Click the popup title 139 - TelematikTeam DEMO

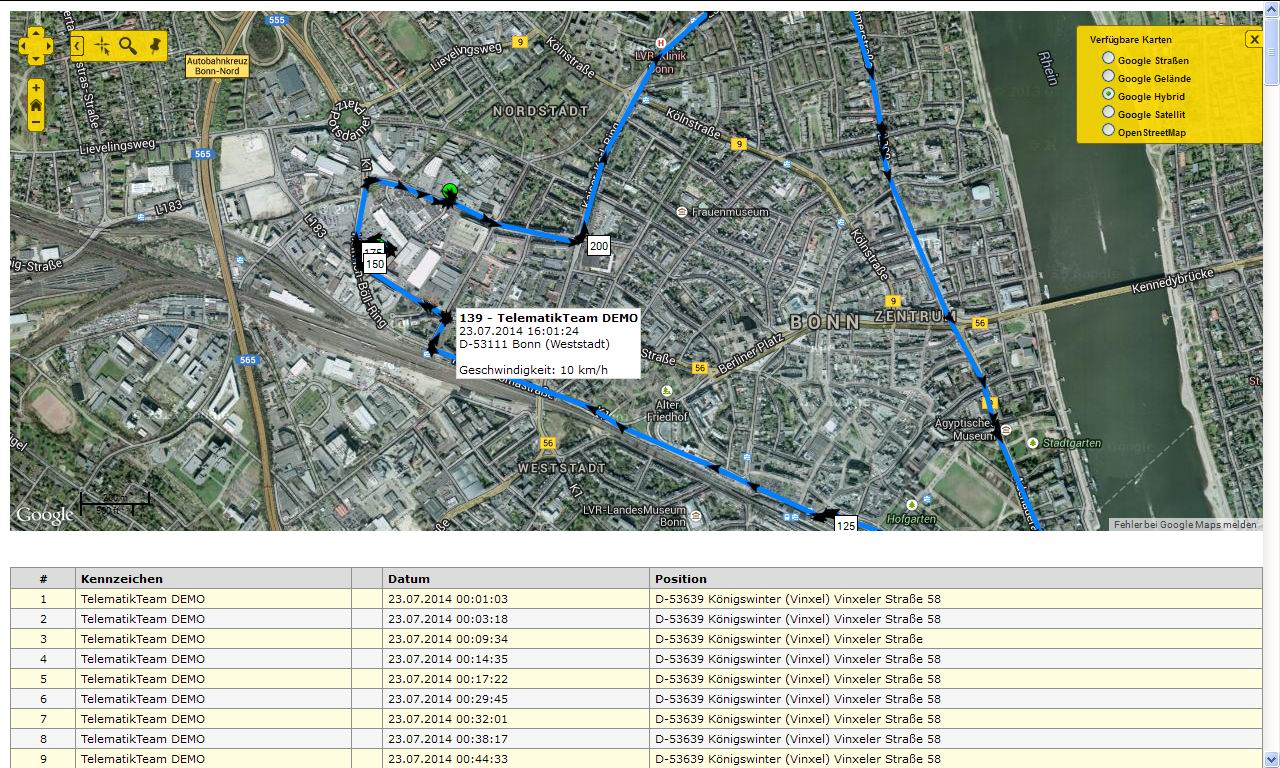548,318
